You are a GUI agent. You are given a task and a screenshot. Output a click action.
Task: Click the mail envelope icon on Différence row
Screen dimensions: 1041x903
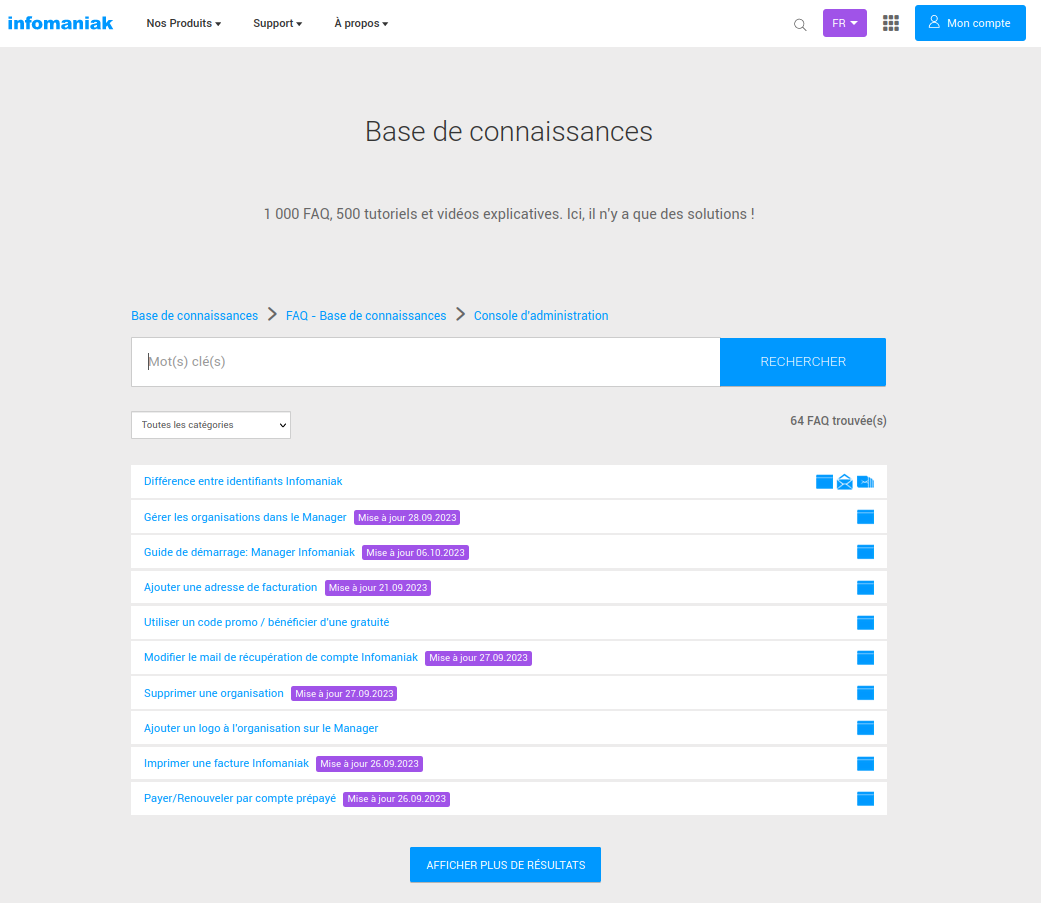click(844, 482)
